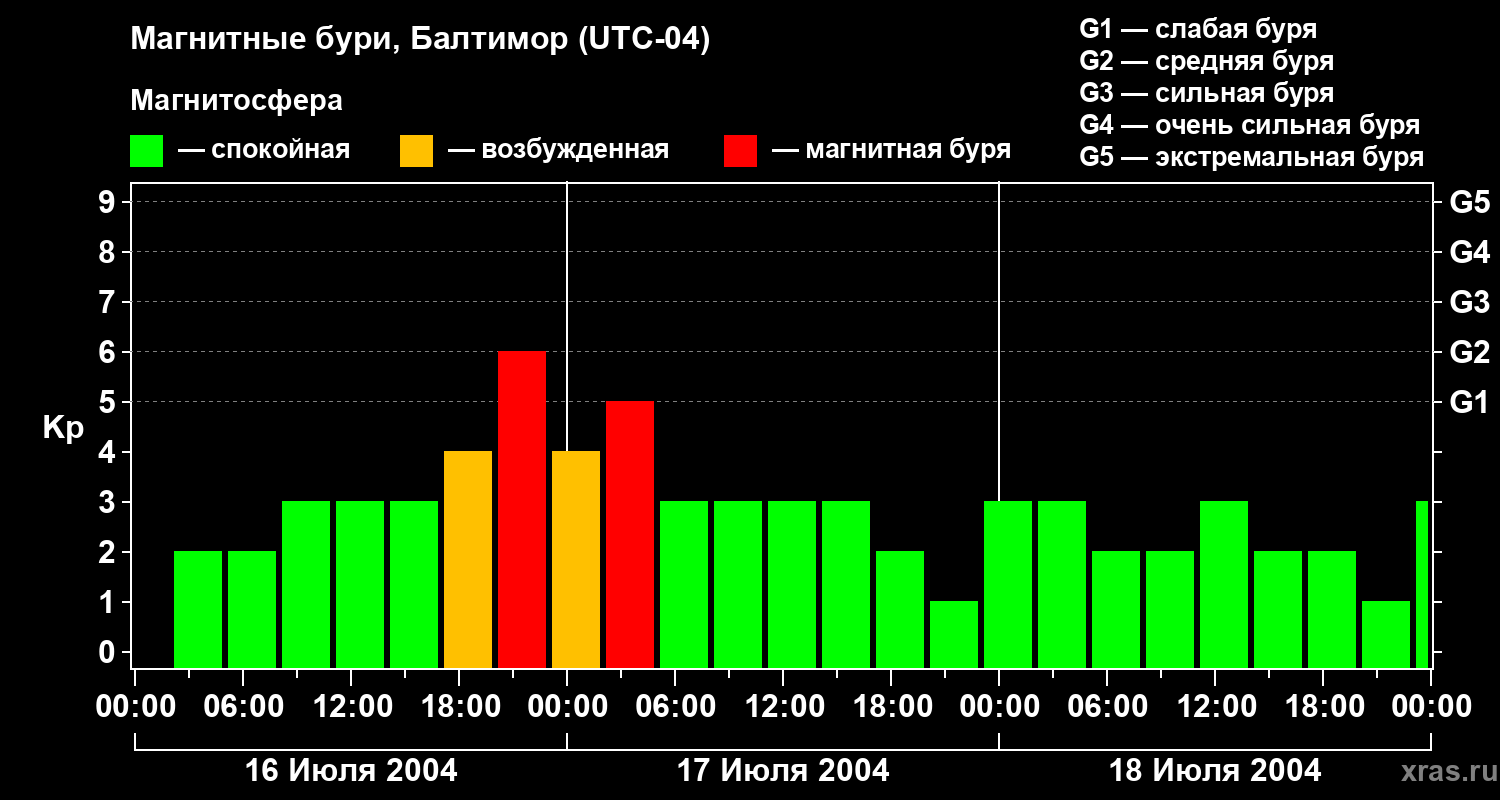Viewport: 1500px width, 800px height.
Task: Click the '17 Июля 2004' date label
Action: coord(783,771)
